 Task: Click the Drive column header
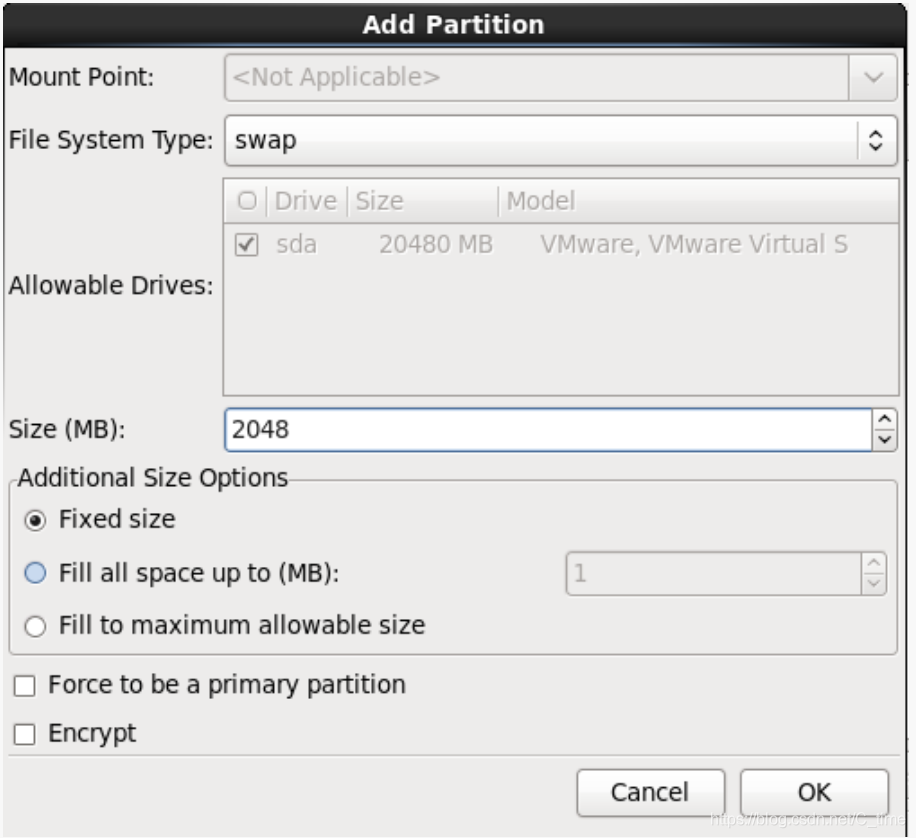[x=306, y=201]
